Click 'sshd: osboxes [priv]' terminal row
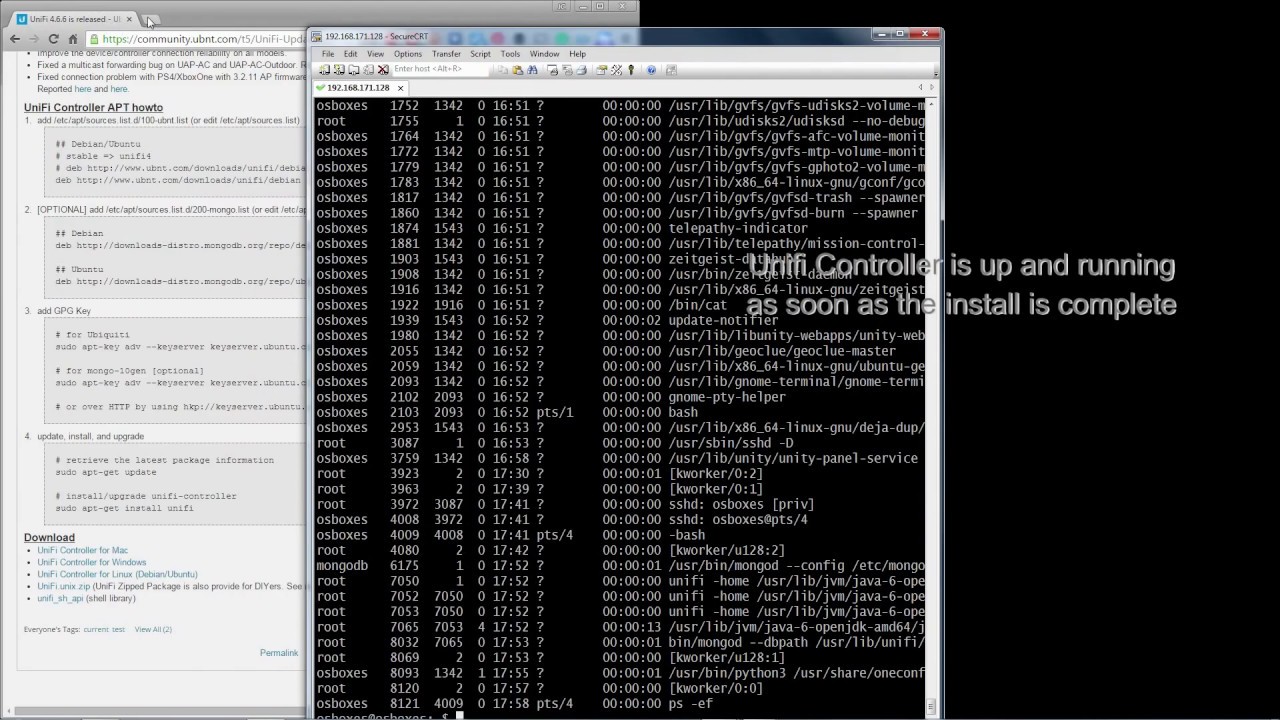Image resolution: width=1280 pixels, height=720 pixels. click(620, 504)
